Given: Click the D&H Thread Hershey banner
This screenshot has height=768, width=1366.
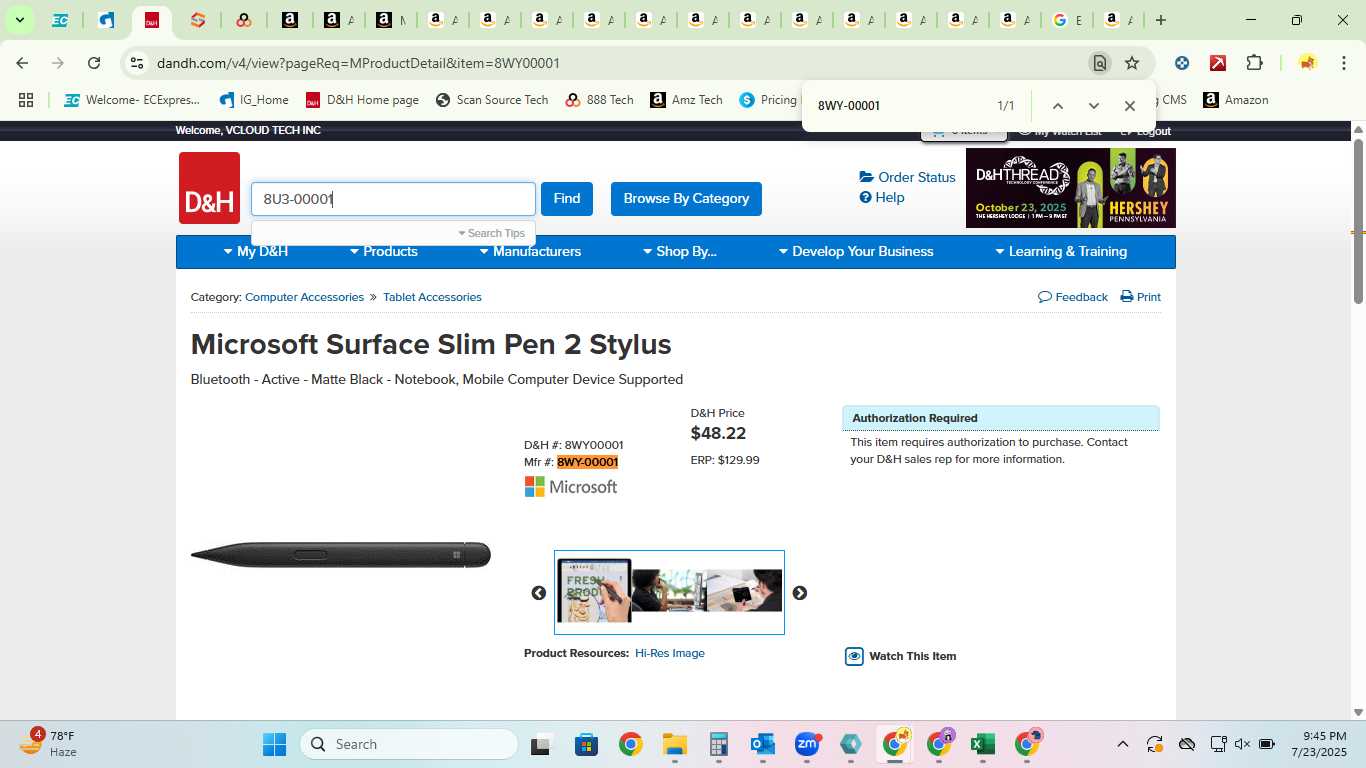Looking at the screenshot, I should [1071, 188].
